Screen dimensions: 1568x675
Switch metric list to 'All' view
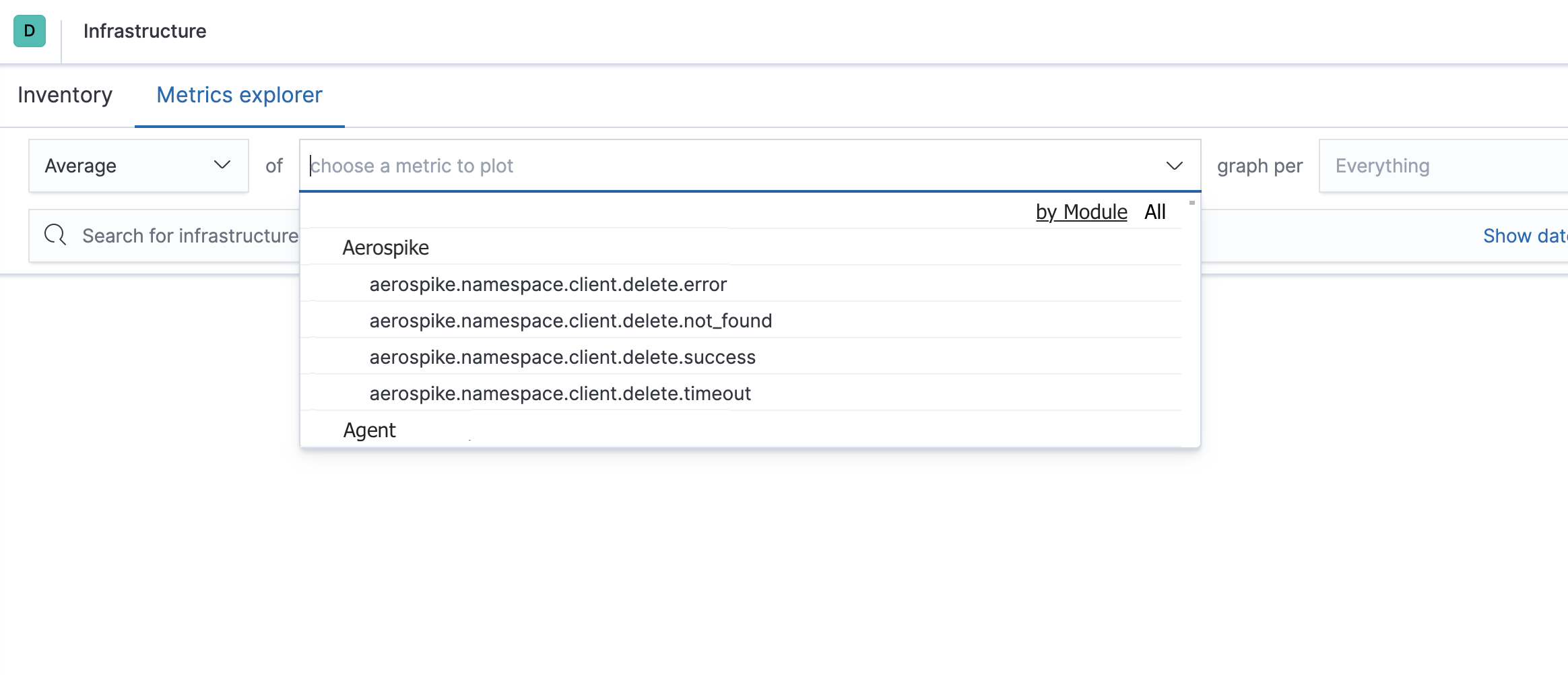click(x=1154, y=211)
